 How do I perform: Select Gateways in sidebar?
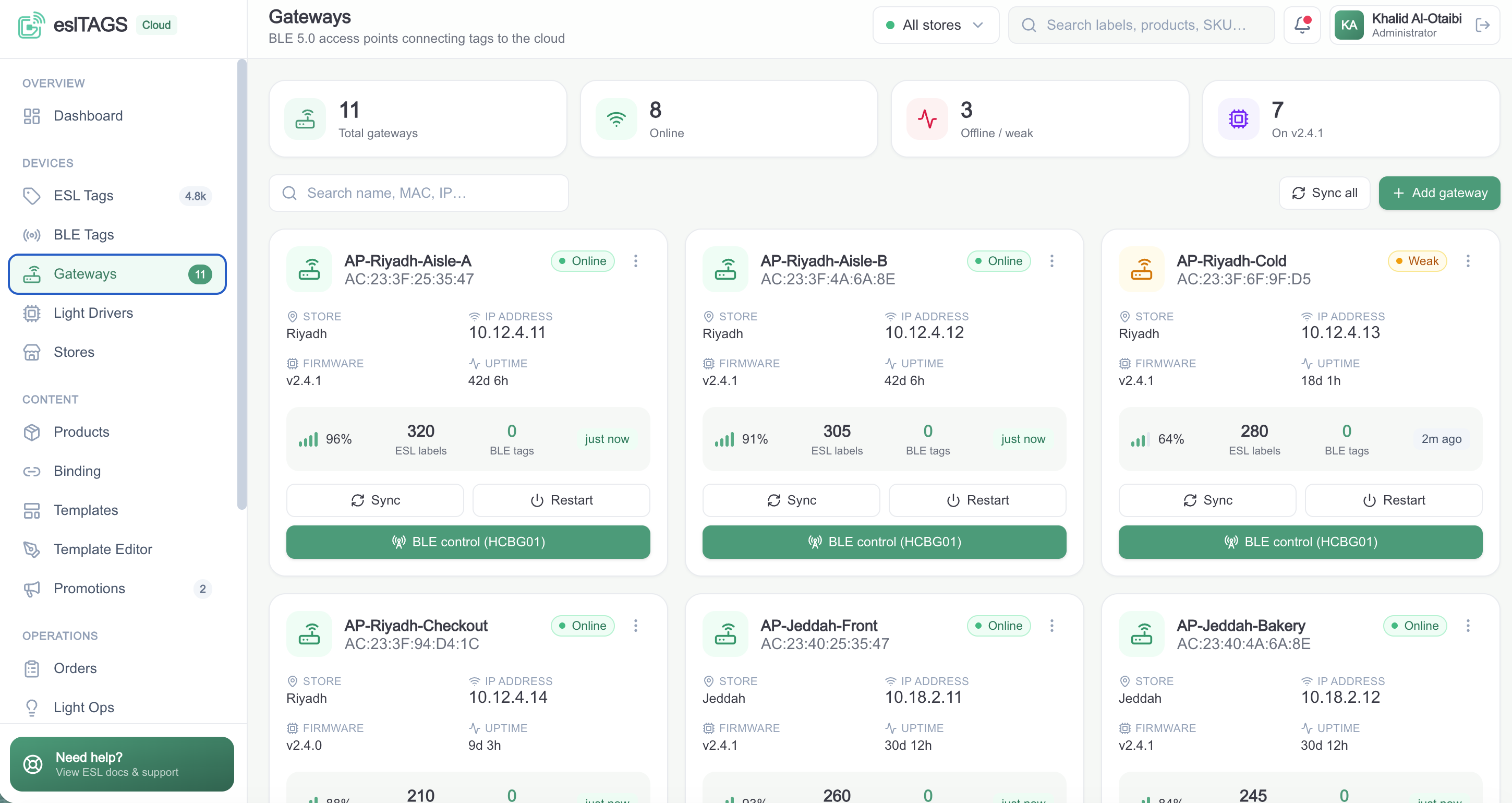tap(117, 273)
